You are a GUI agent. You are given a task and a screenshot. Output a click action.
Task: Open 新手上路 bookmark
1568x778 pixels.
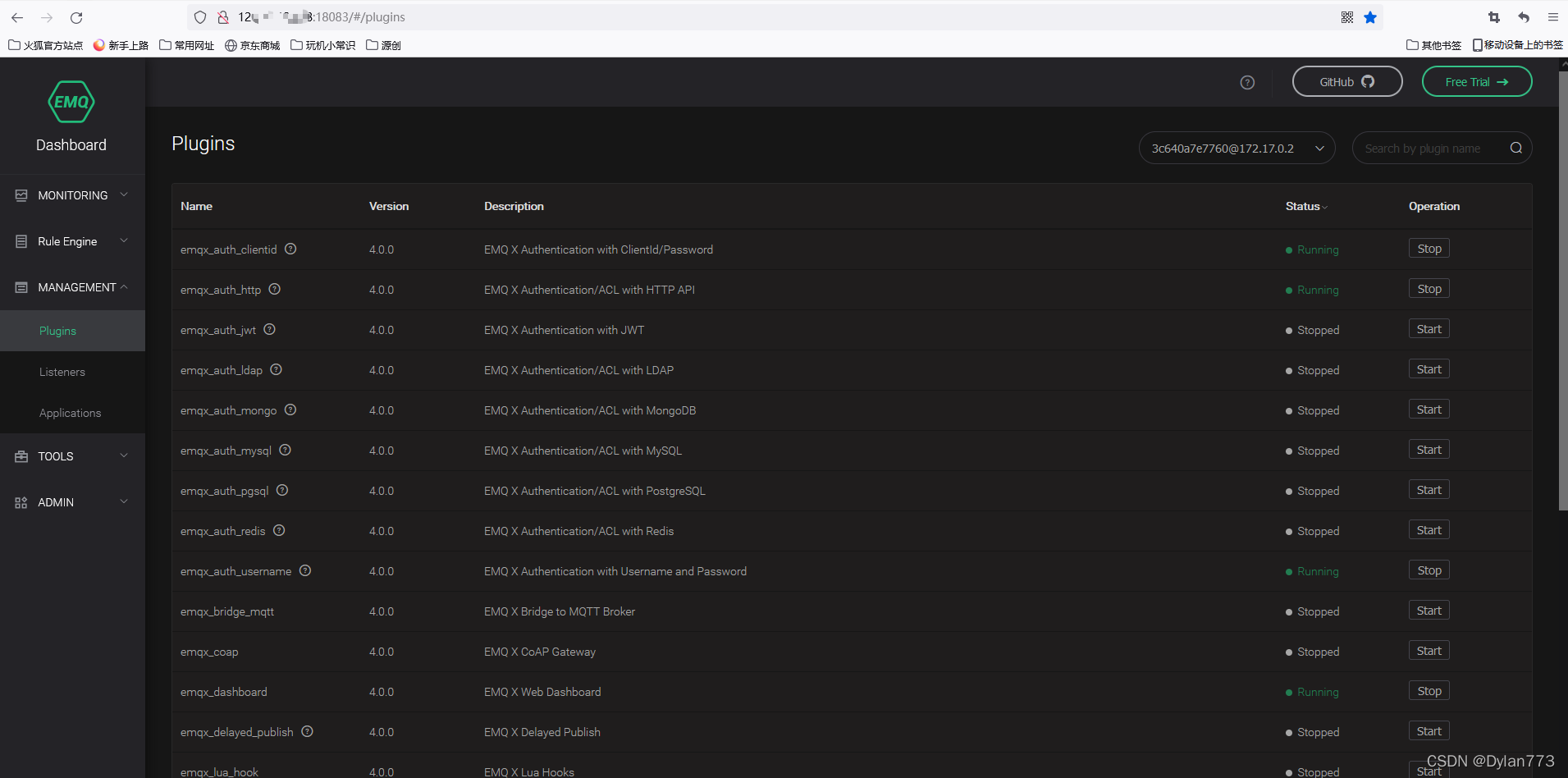pyautogui.click(x=121, y=45)
